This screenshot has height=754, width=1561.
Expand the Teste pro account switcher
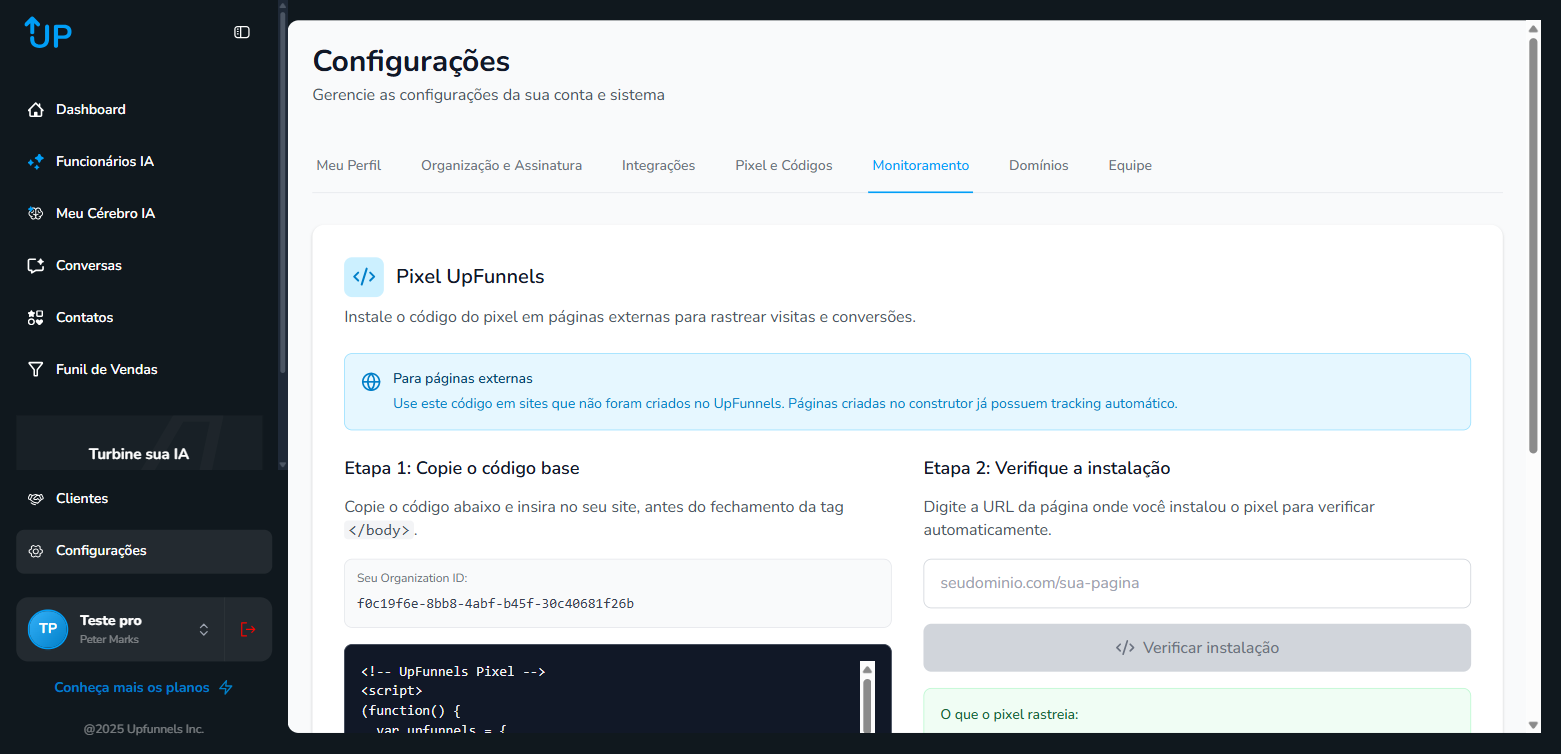pos(204,629)
